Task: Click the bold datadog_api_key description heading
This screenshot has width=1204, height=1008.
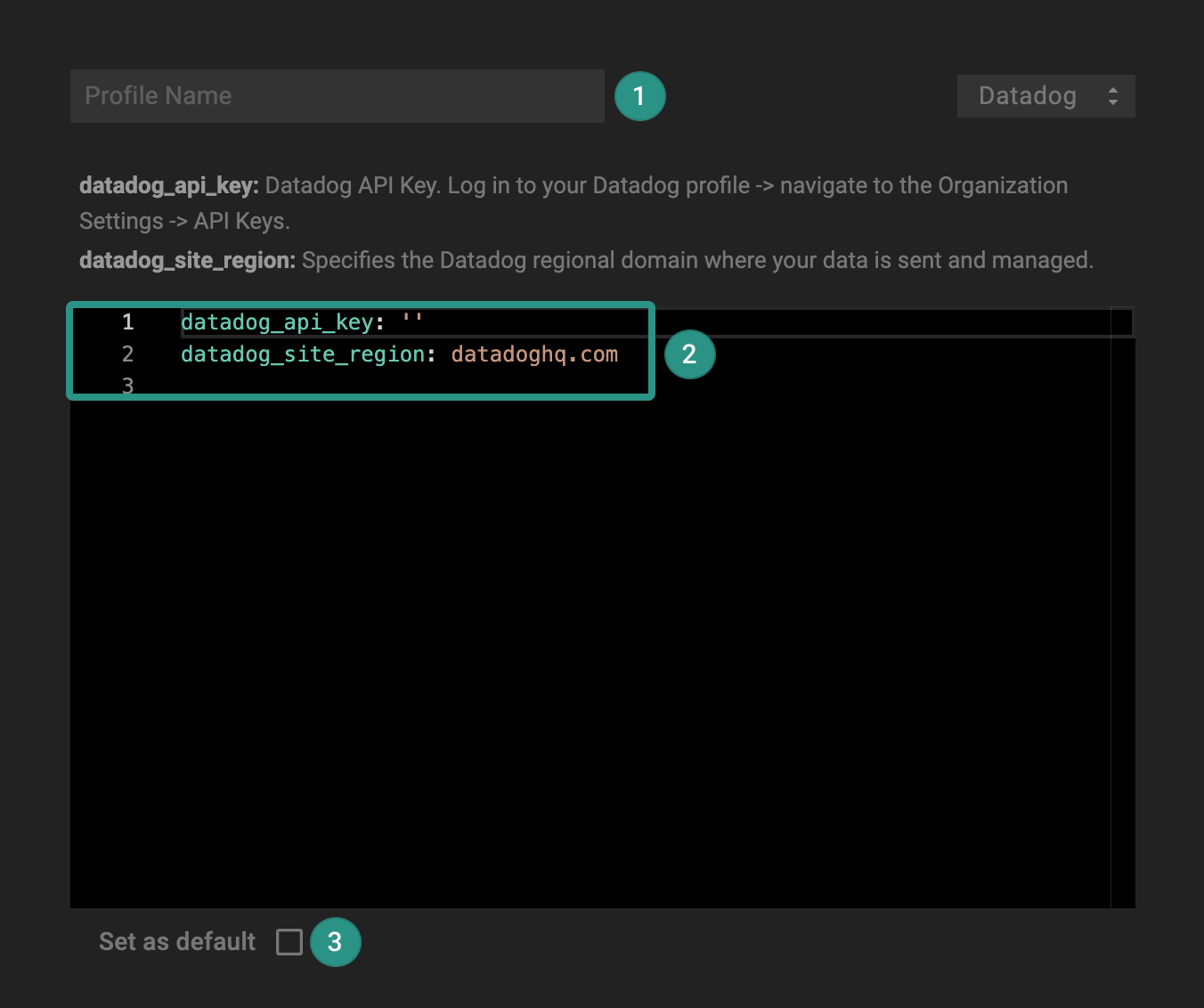Action: click(x=168, y=185)
